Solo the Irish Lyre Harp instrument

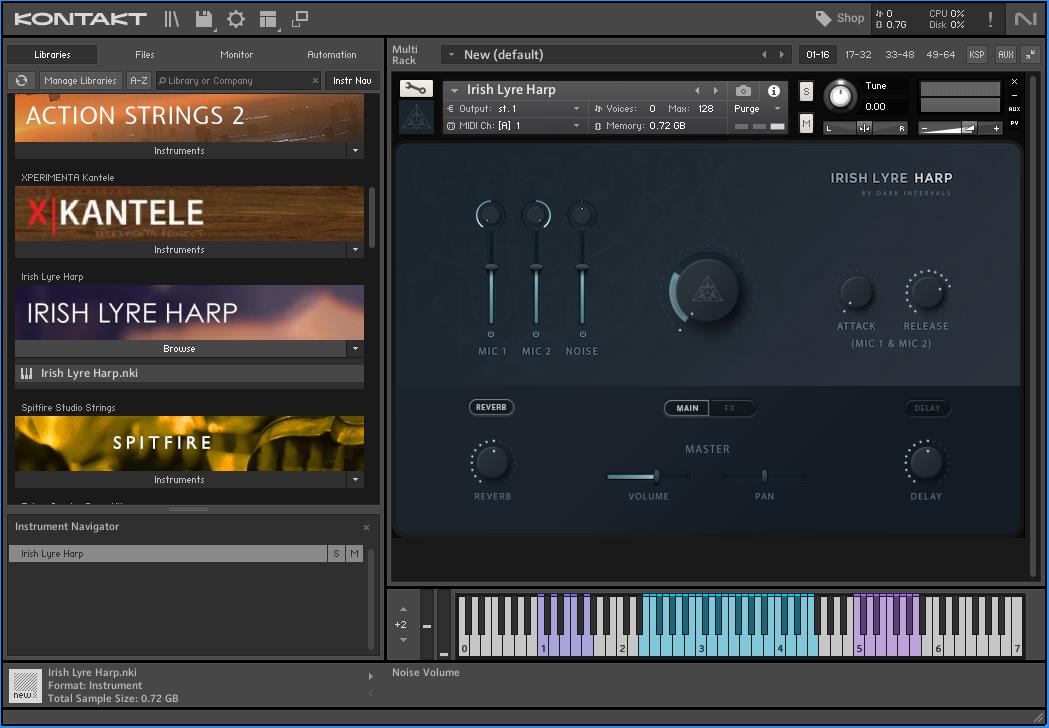point(807,92)
